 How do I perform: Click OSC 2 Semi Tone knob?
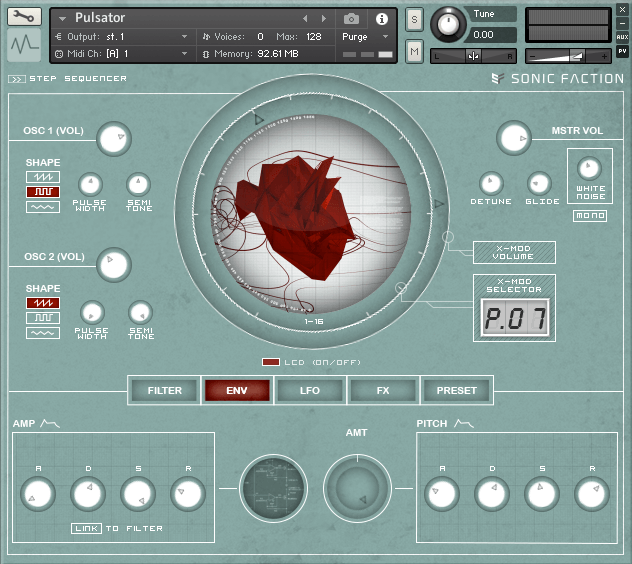(x=140, y=312)
